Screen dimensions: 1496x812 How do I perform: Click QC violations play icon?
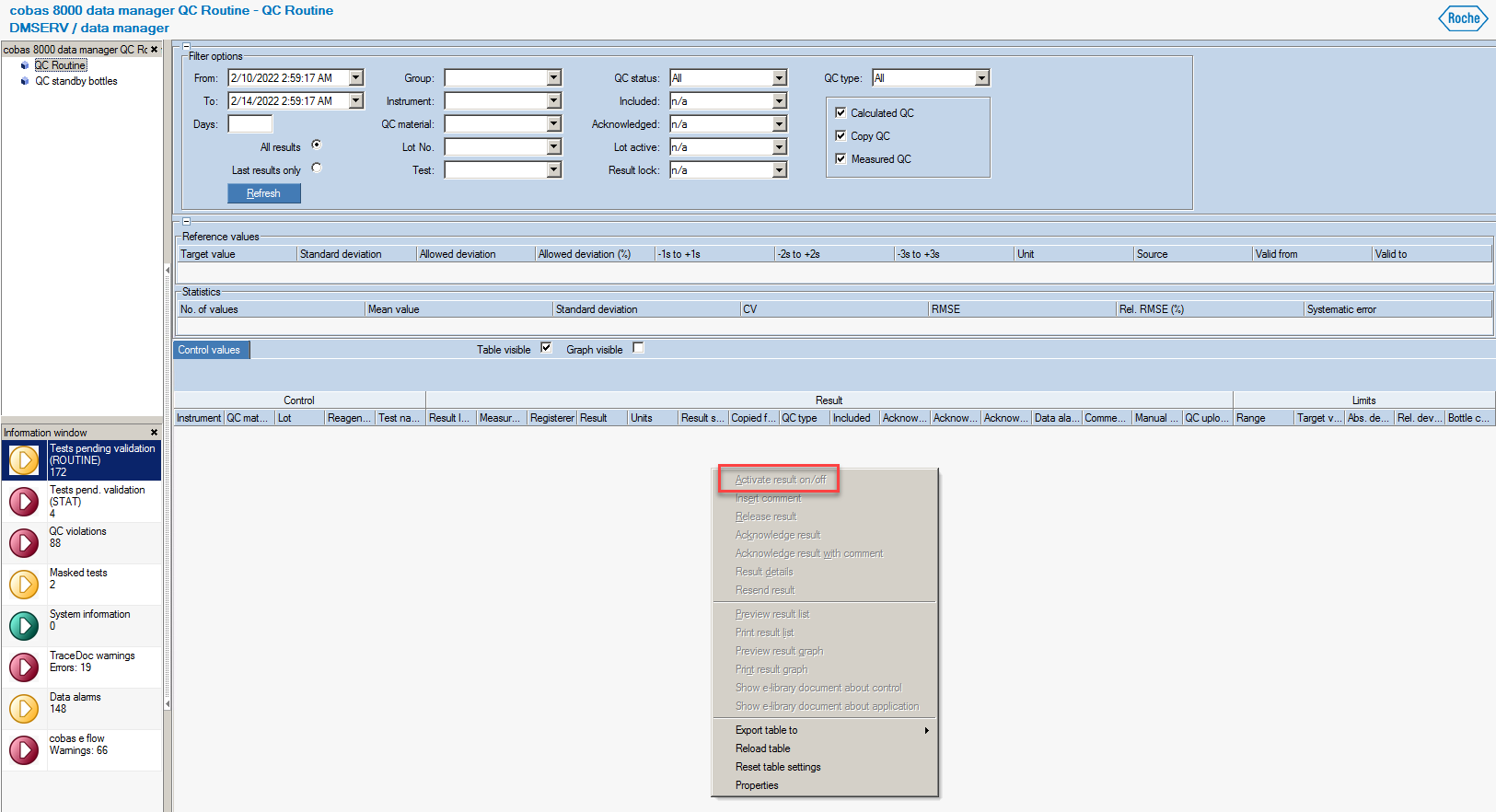pyautogui.click(x=24, y=542)
